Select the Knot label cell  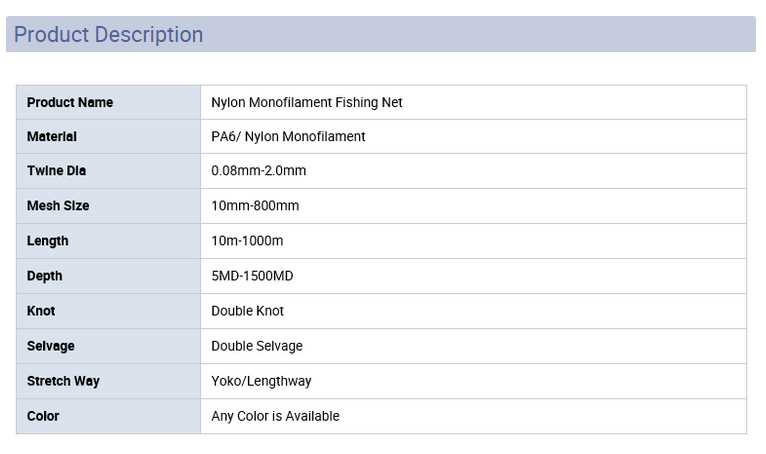(x=41, y=311)
